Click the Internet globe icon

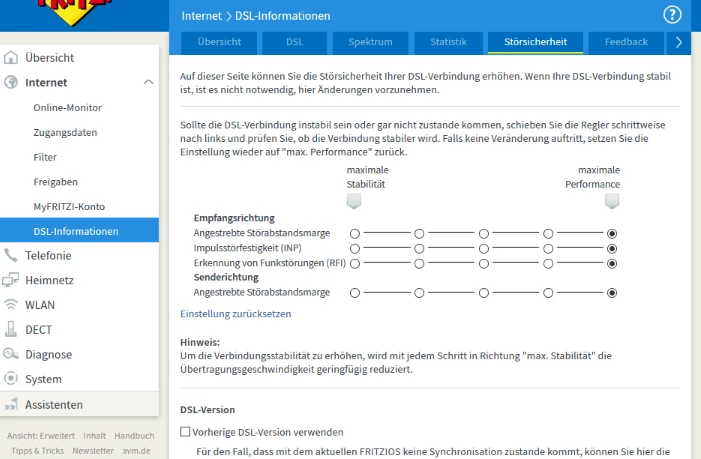pyautogui.click(x=11, y=82)
